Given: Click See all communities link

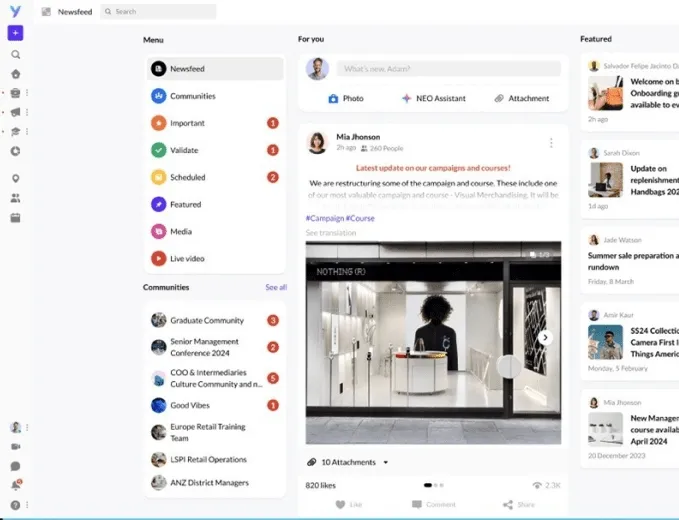Looking at the screenshot, I should [276, 287].
